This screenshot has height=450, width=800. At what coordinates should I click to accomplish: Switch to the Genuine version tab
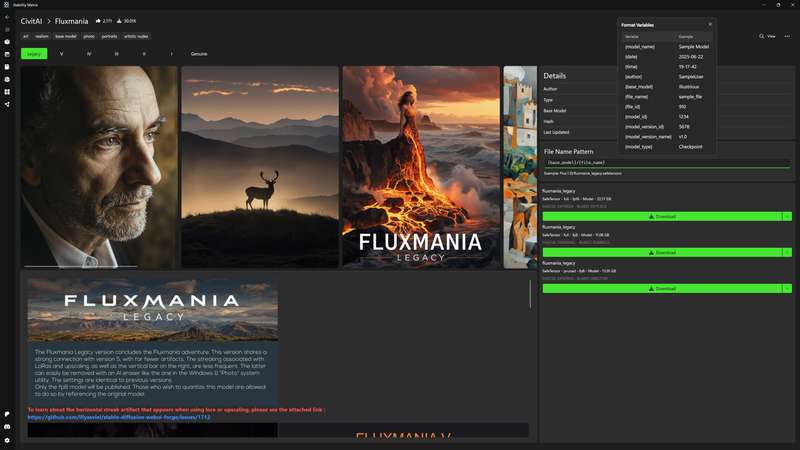[x=199, y=53]
